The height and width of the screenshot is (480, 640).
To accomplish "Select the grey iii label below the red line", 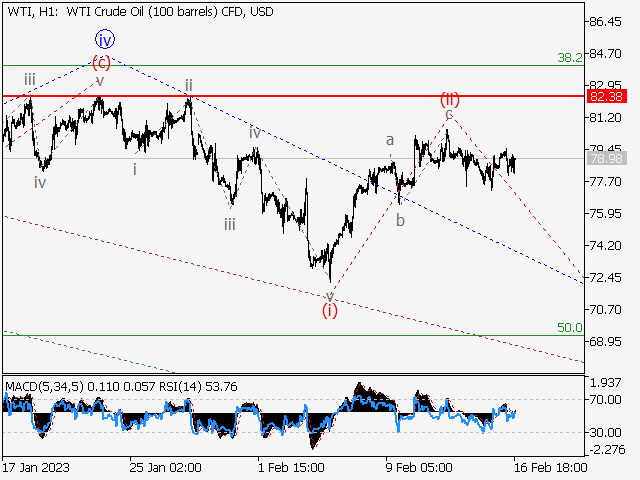I will 229,224.
